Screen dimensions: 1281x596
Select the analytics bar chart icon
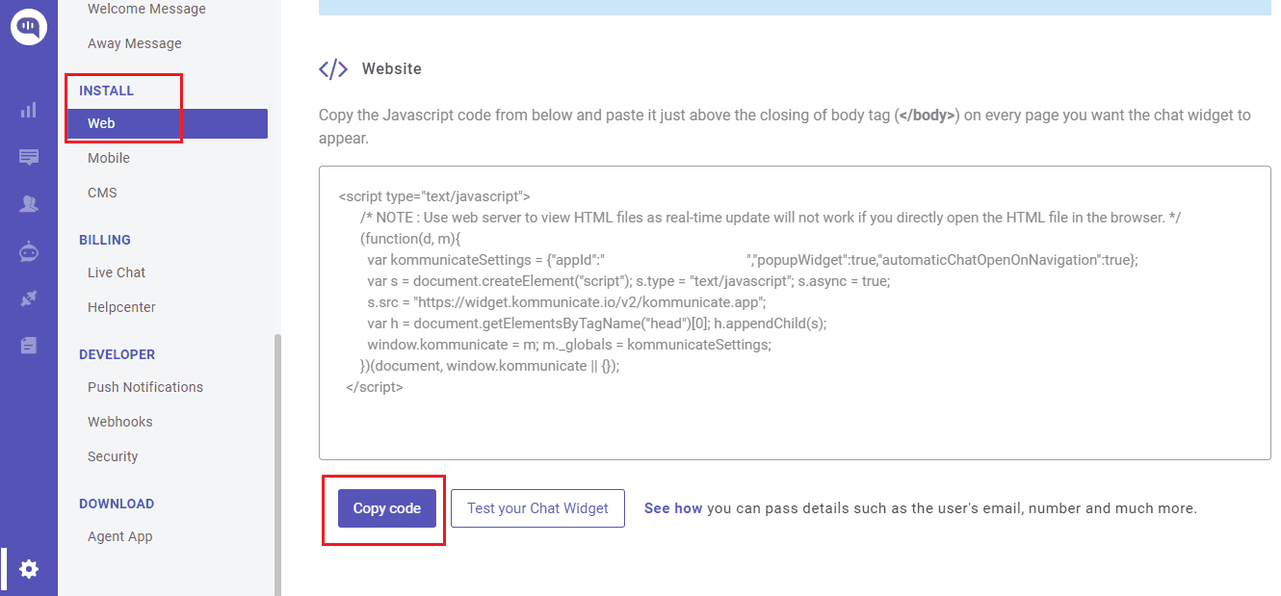click(x=28, y=109)
